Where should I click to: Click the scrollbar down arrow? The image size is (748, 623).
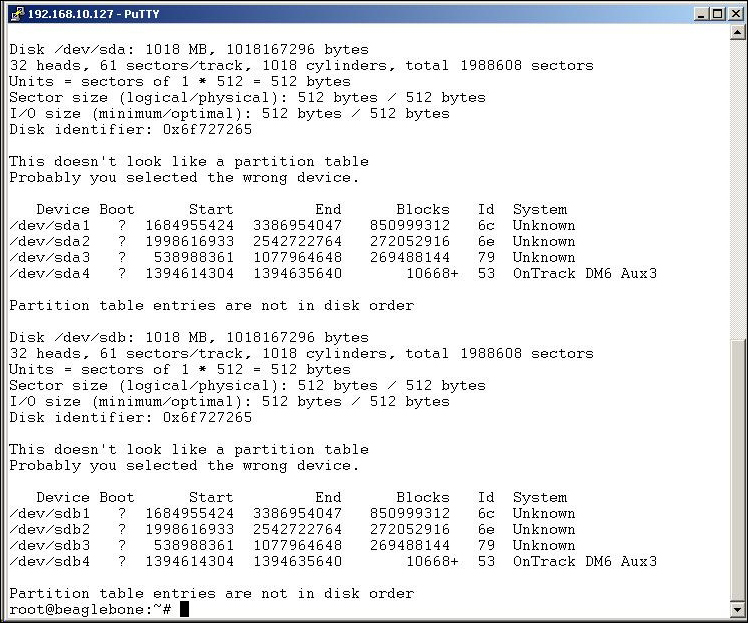pos(737,609)
